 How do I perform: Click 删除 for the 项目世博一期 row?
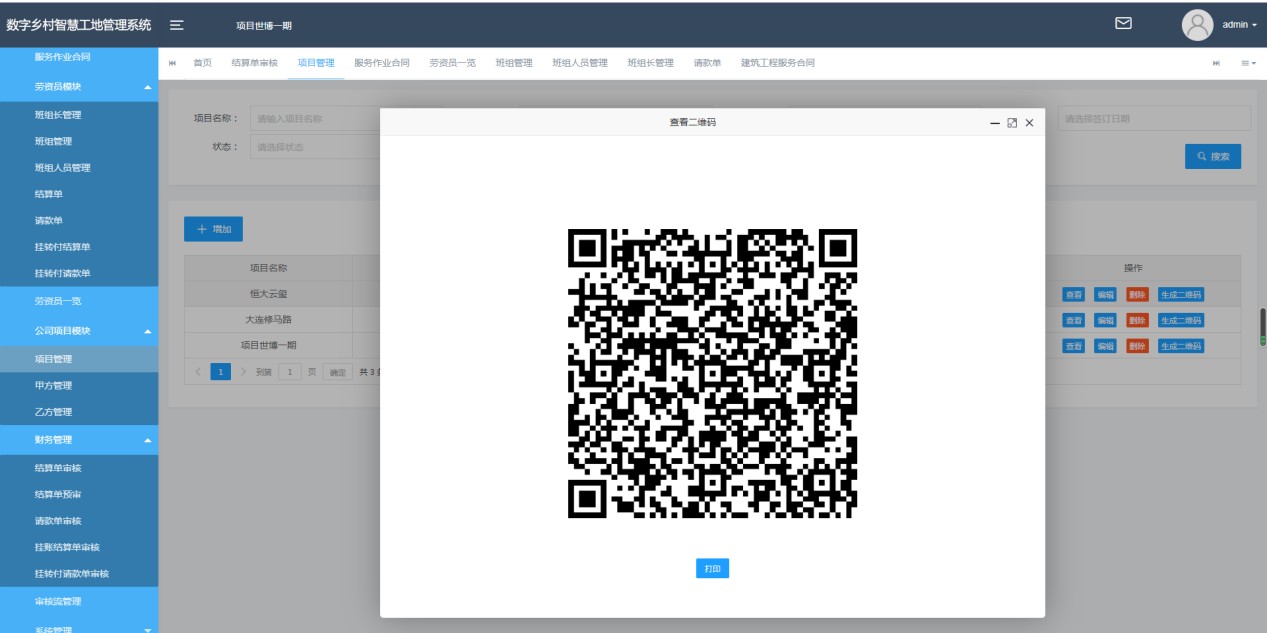(1137, 346)
